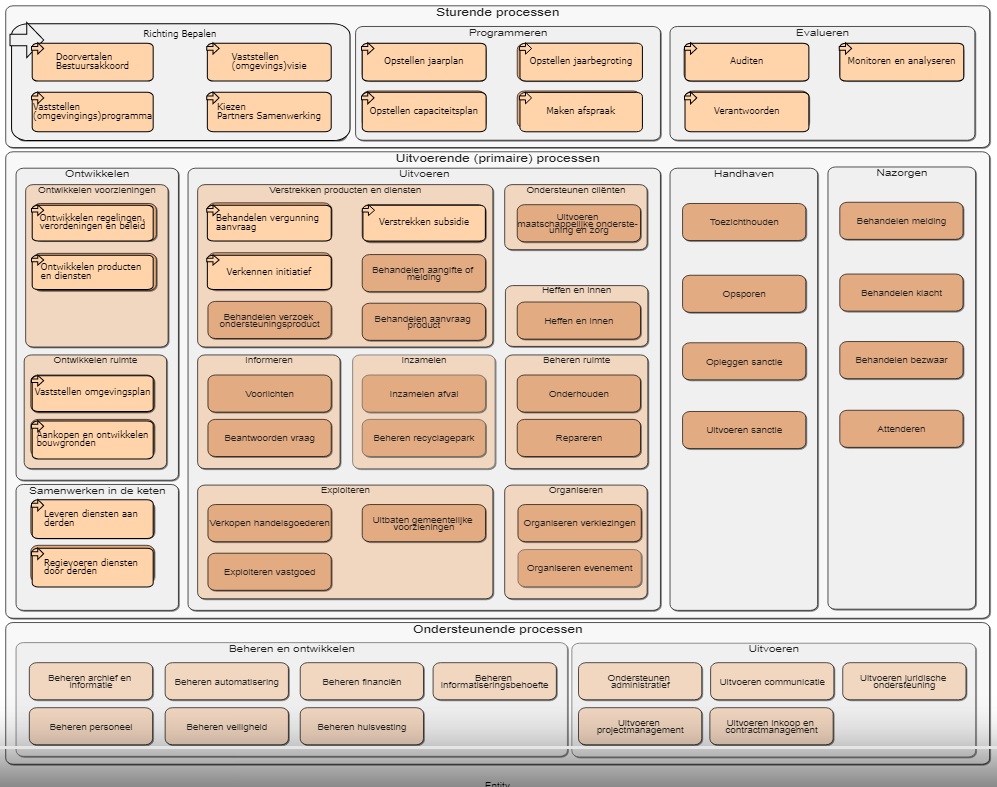This screenshot has height=787, width=997.
Task: Select the Onderhouden process box
Action: coord(579,394)
